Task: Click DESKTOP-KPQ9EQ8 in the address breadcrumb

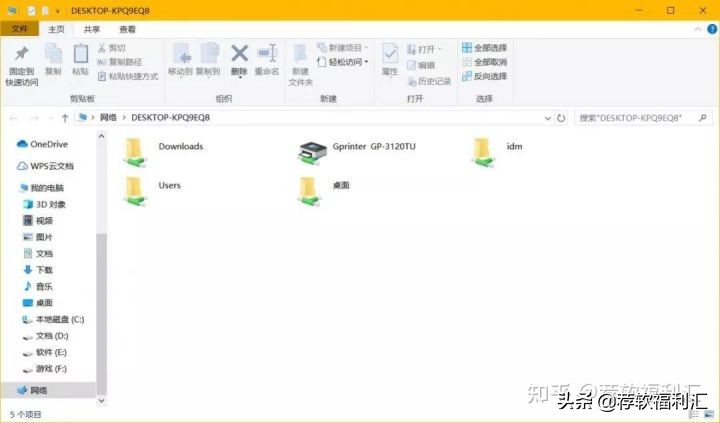Action: coord(170,118)
